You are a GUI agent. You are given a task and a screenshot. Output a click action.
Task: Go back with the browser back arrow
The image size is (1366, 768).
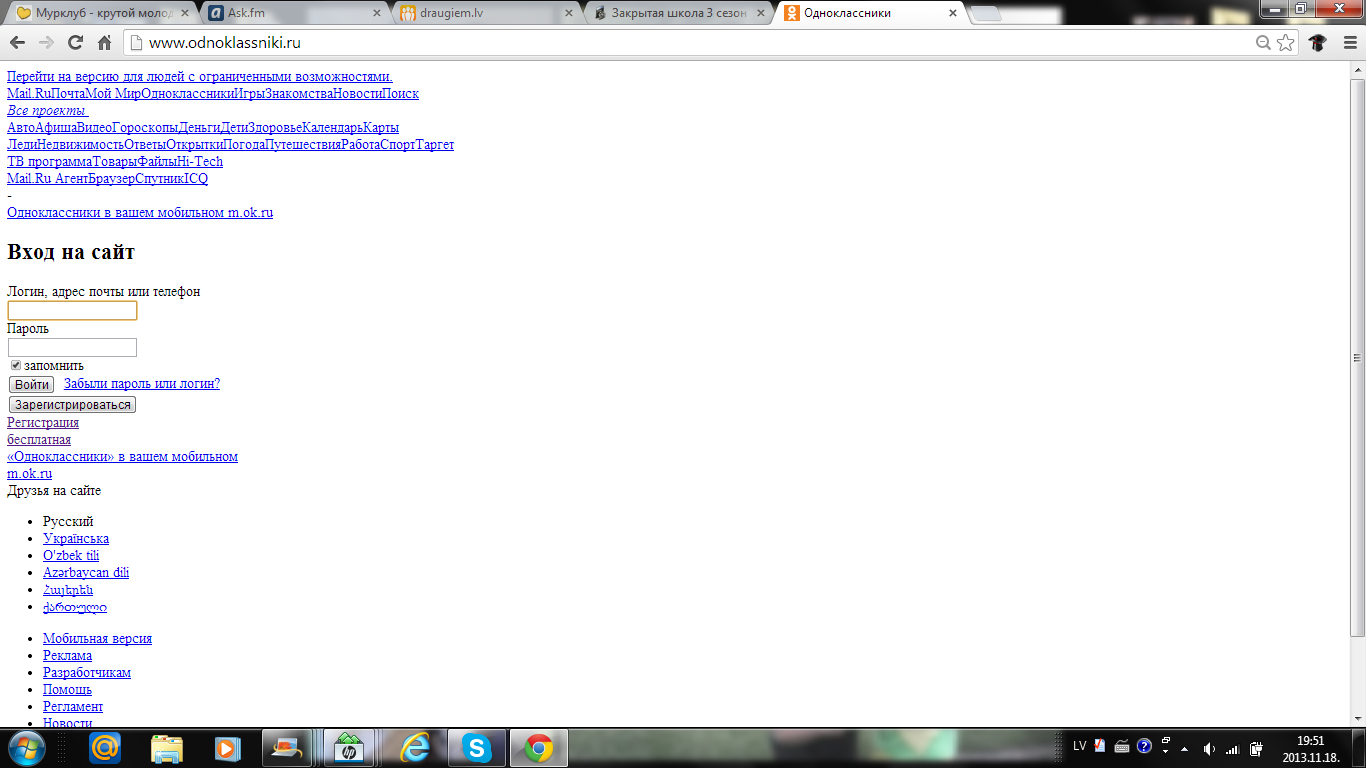pos(17,43)
